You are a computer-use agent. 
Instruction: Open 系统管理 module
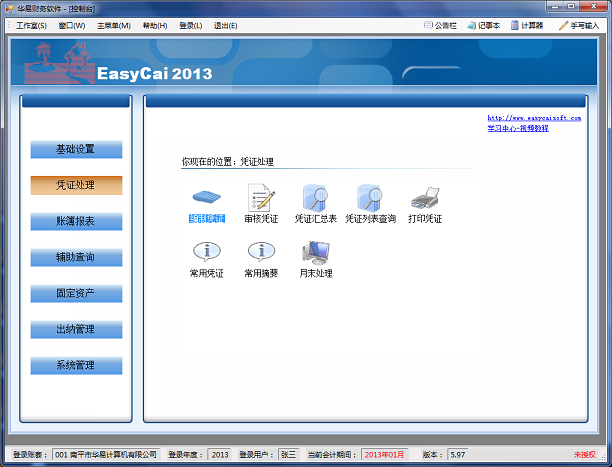(76, 365)
